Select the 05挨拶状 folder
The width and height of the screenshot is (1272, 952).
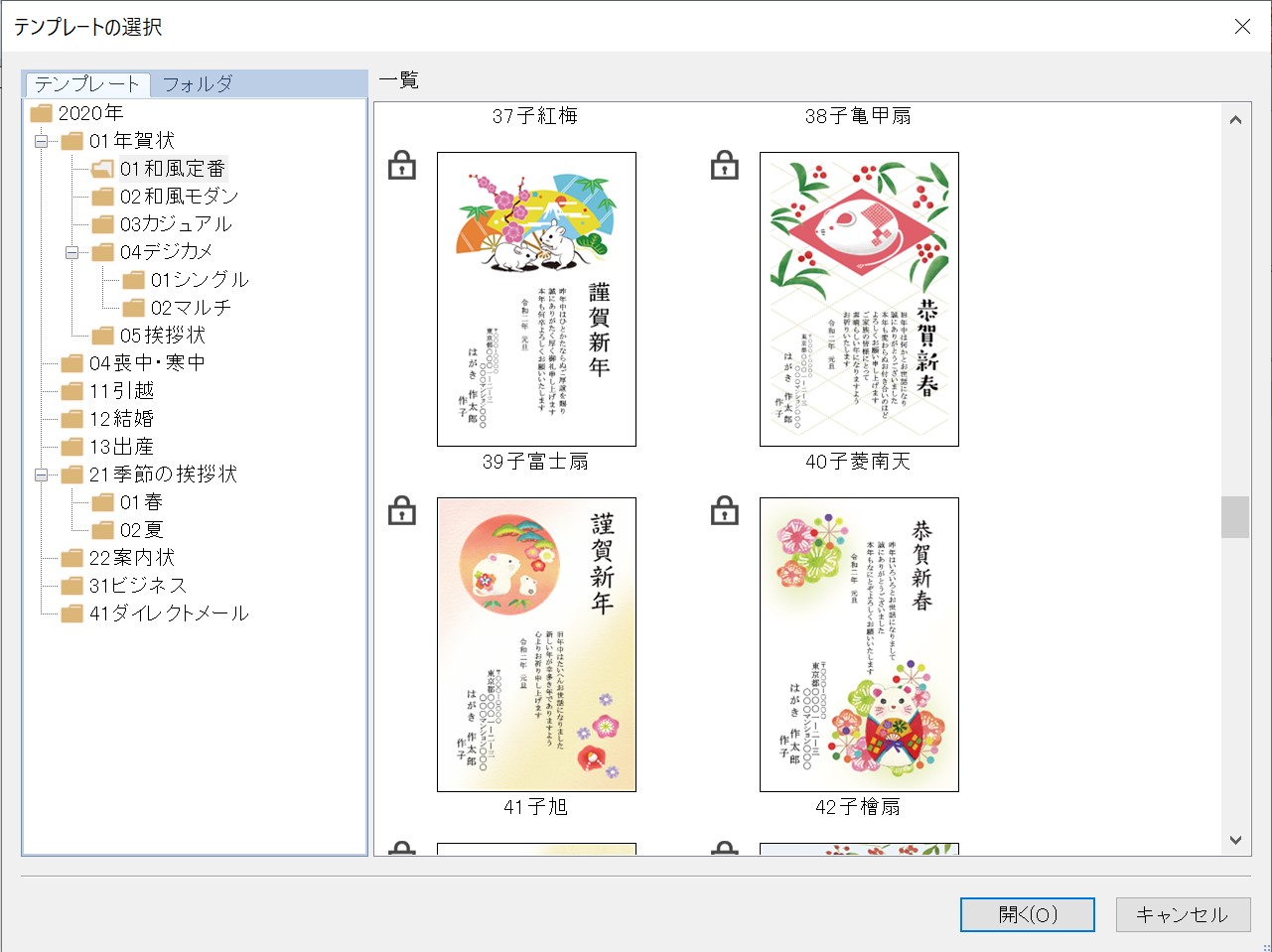(148, 336)
